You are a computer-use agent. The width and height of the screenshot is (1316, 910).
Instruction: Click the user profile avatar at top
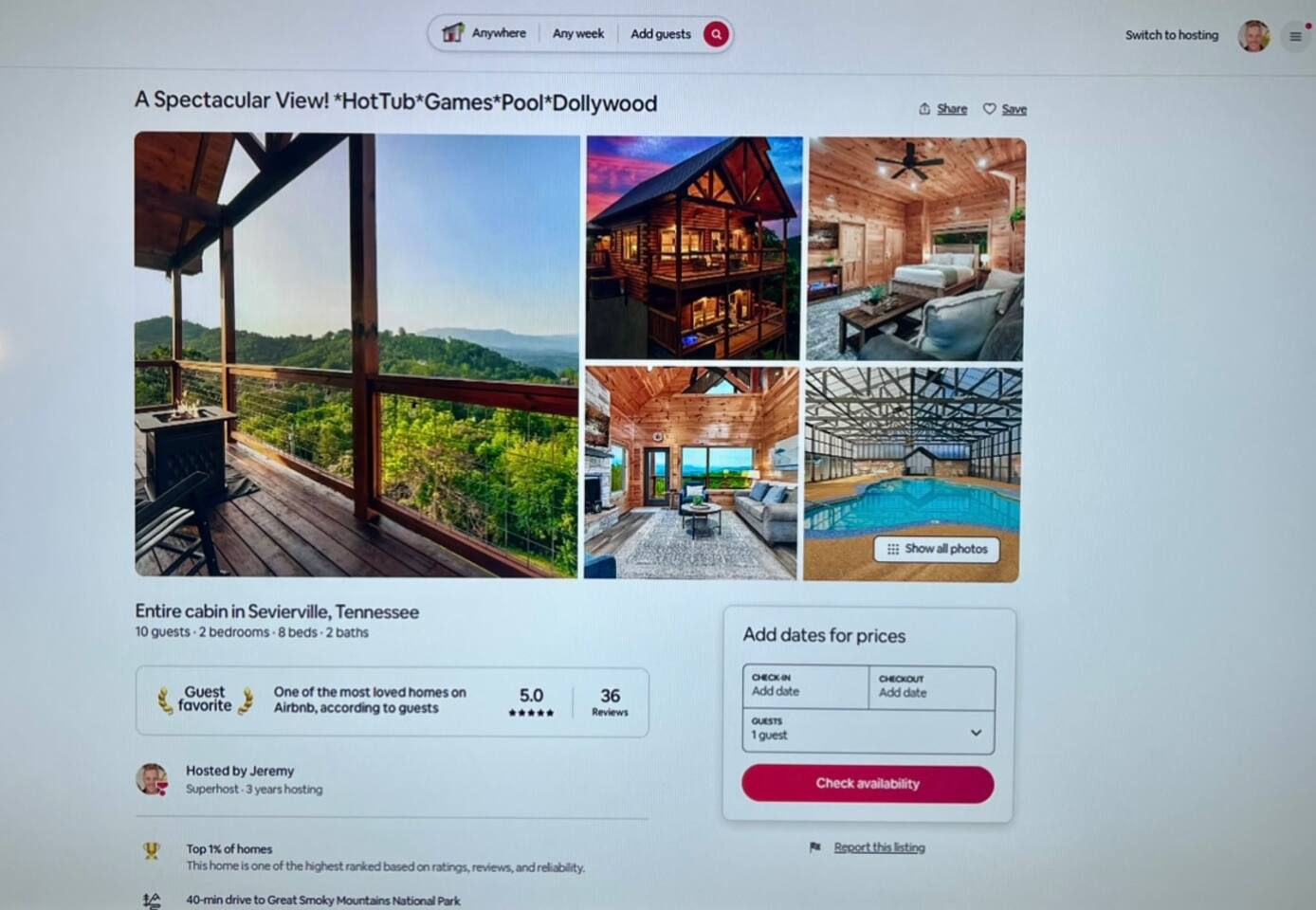[1253, 36]
